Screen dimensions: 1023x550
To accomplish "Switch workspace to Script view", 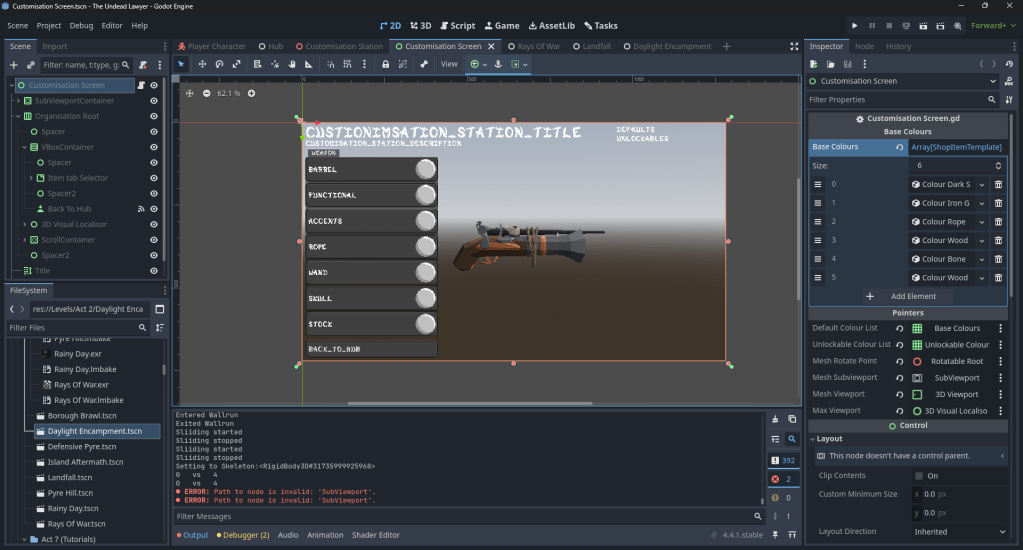I will click(456, 25).
